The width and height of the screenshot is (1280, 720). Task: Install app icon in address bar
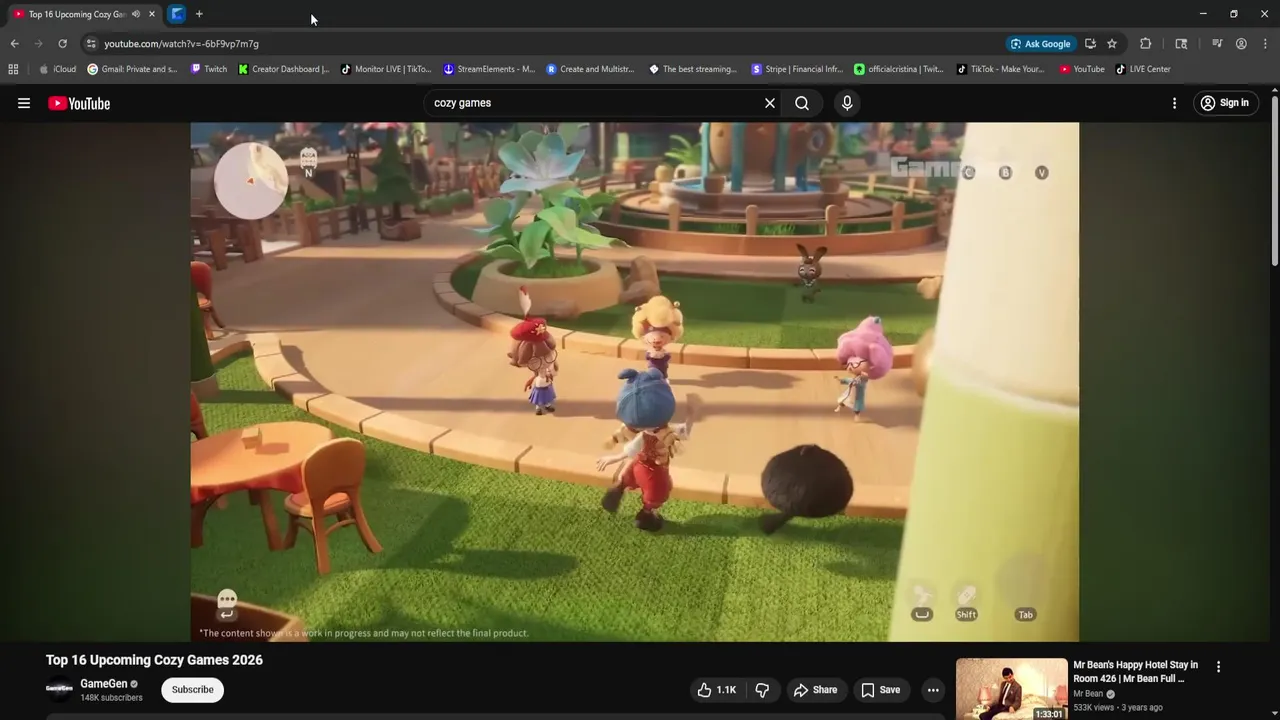pyautogui.click(x=1090, y=44)
